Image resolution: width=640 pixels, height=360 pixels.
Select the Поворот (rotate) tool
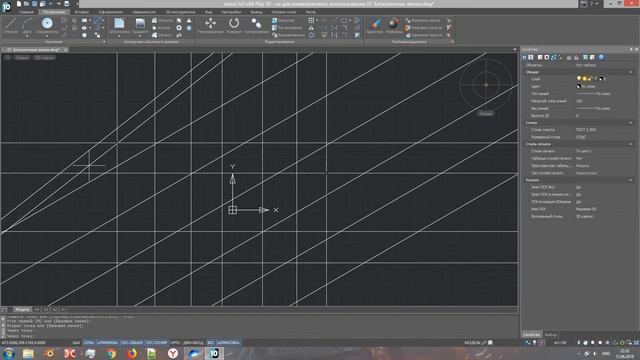tap(234, 24)
